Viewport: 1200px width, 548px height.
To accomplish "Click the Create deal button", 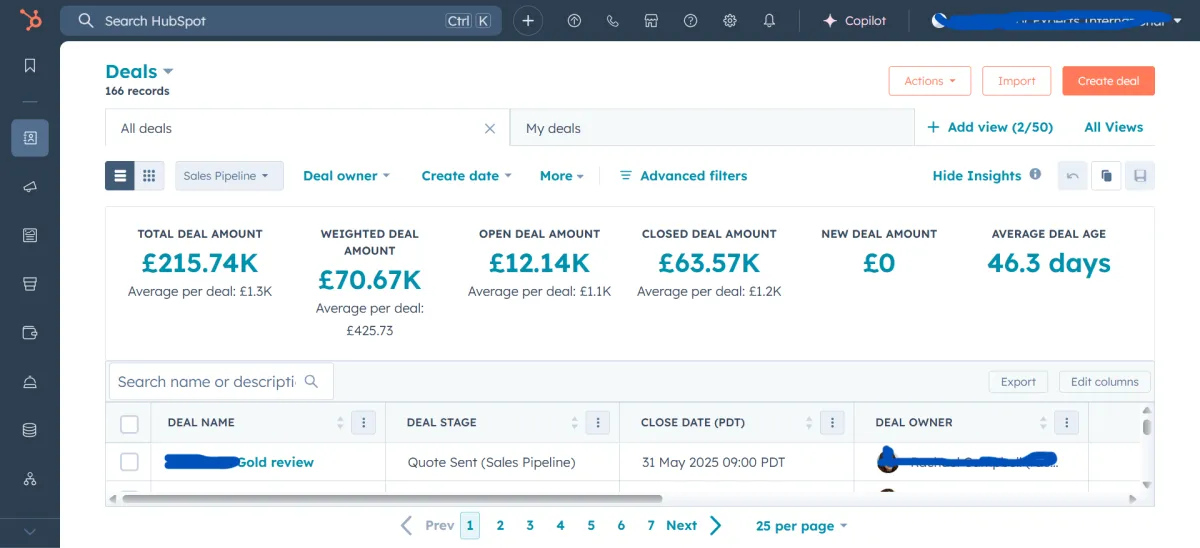I will point(1108,81).
